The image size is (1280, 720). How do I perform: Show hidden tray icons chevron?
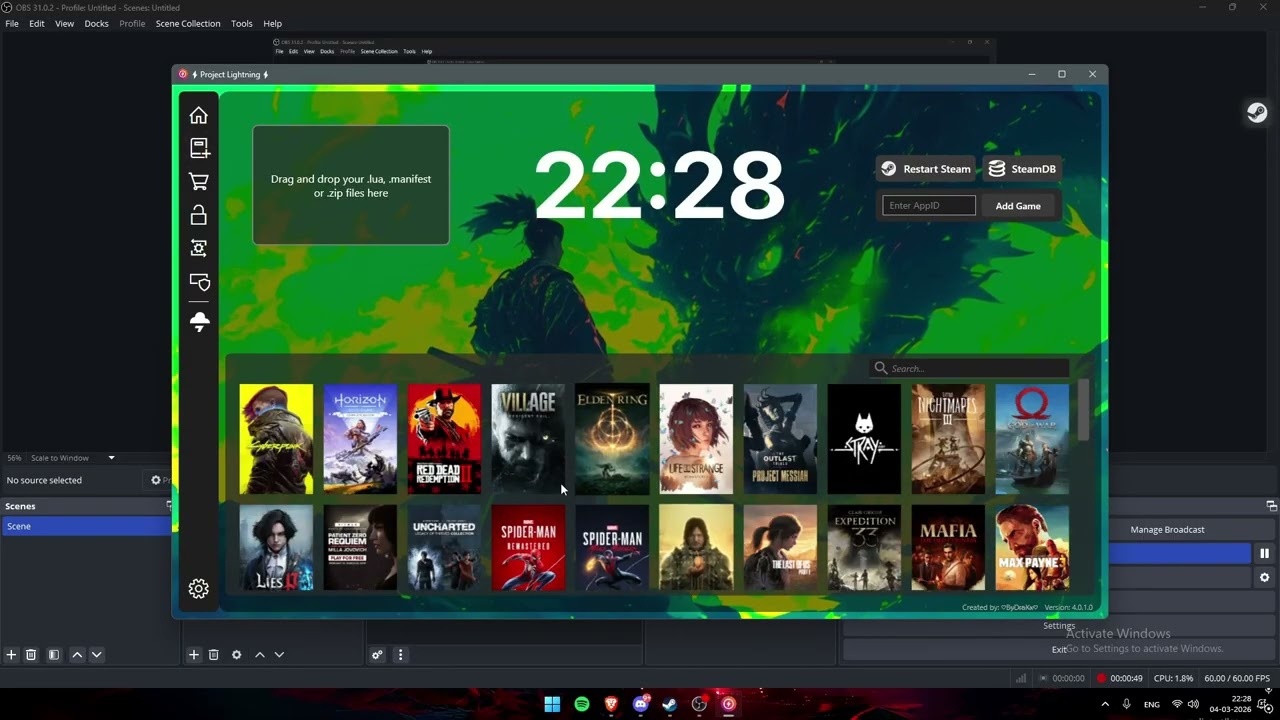click(x=1105, y=704)
